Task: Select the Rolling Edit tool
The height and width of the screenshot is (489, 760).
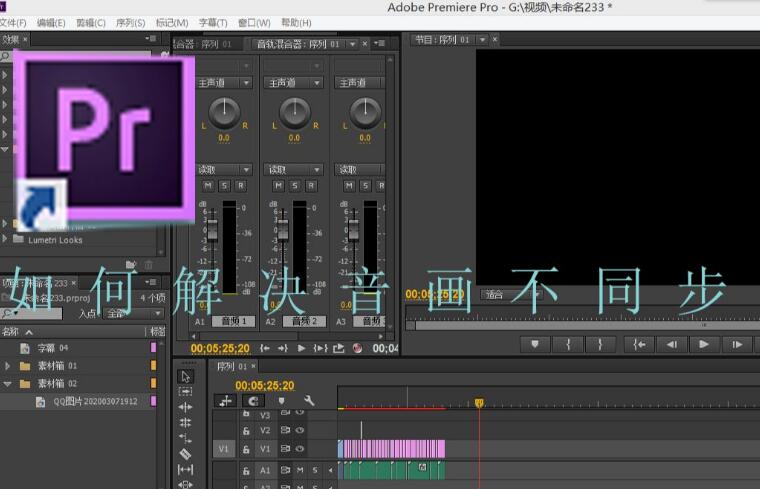Action: [x=186, y=423]
